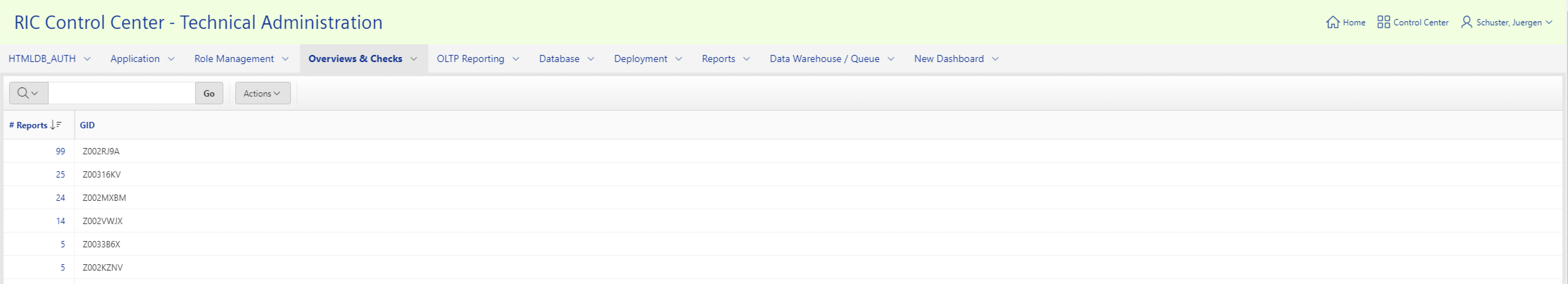Select the GID cell Z002RJ9A

(x=101, y=151)
